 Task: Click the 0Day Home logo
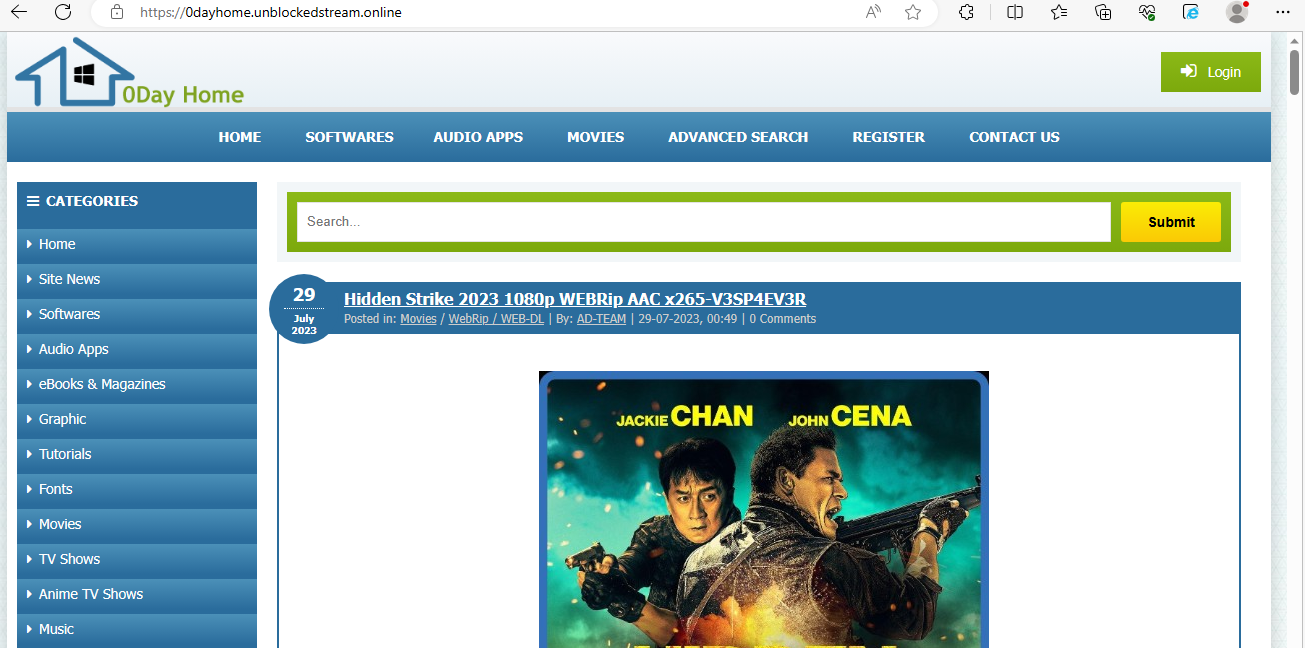(129, 74)
